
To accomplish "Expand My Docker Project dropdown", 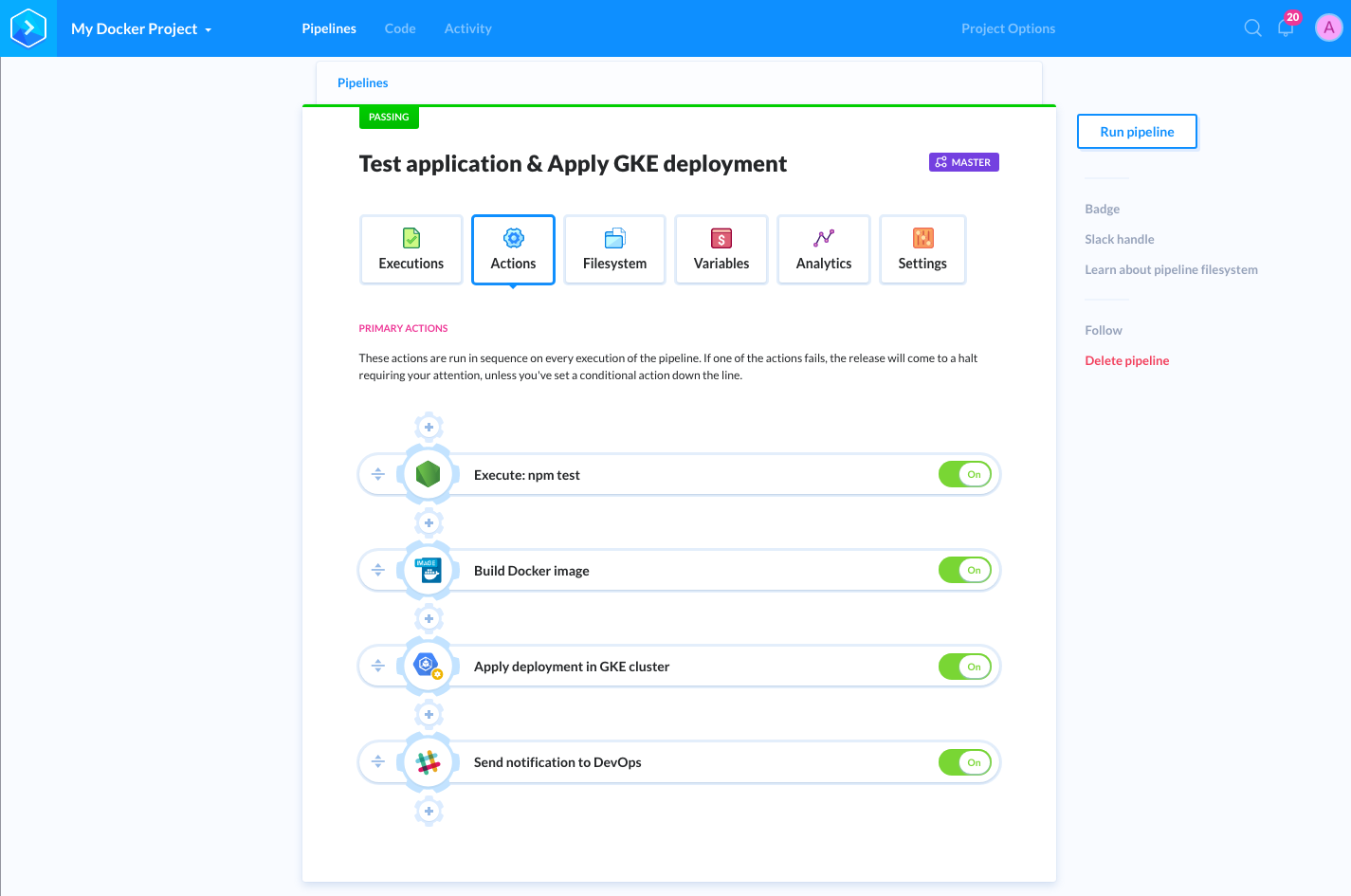I will click(x=141, y=28).
